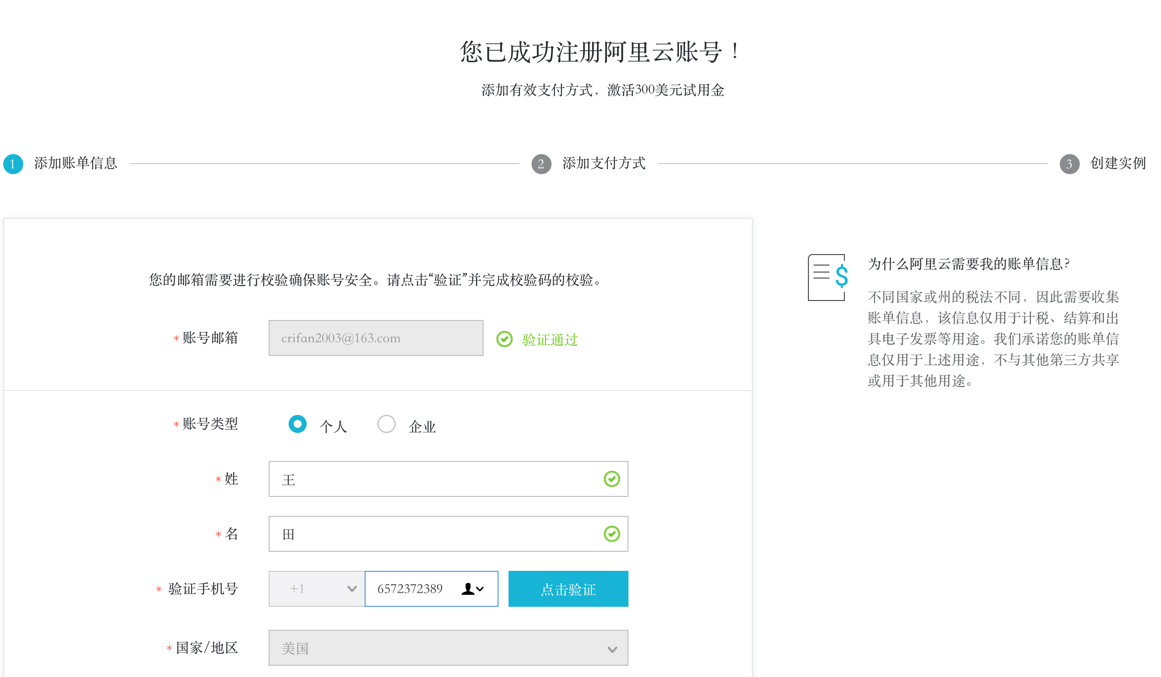
Task: Click step 3 circle for create instance
Action: [x=1069, y=164]
